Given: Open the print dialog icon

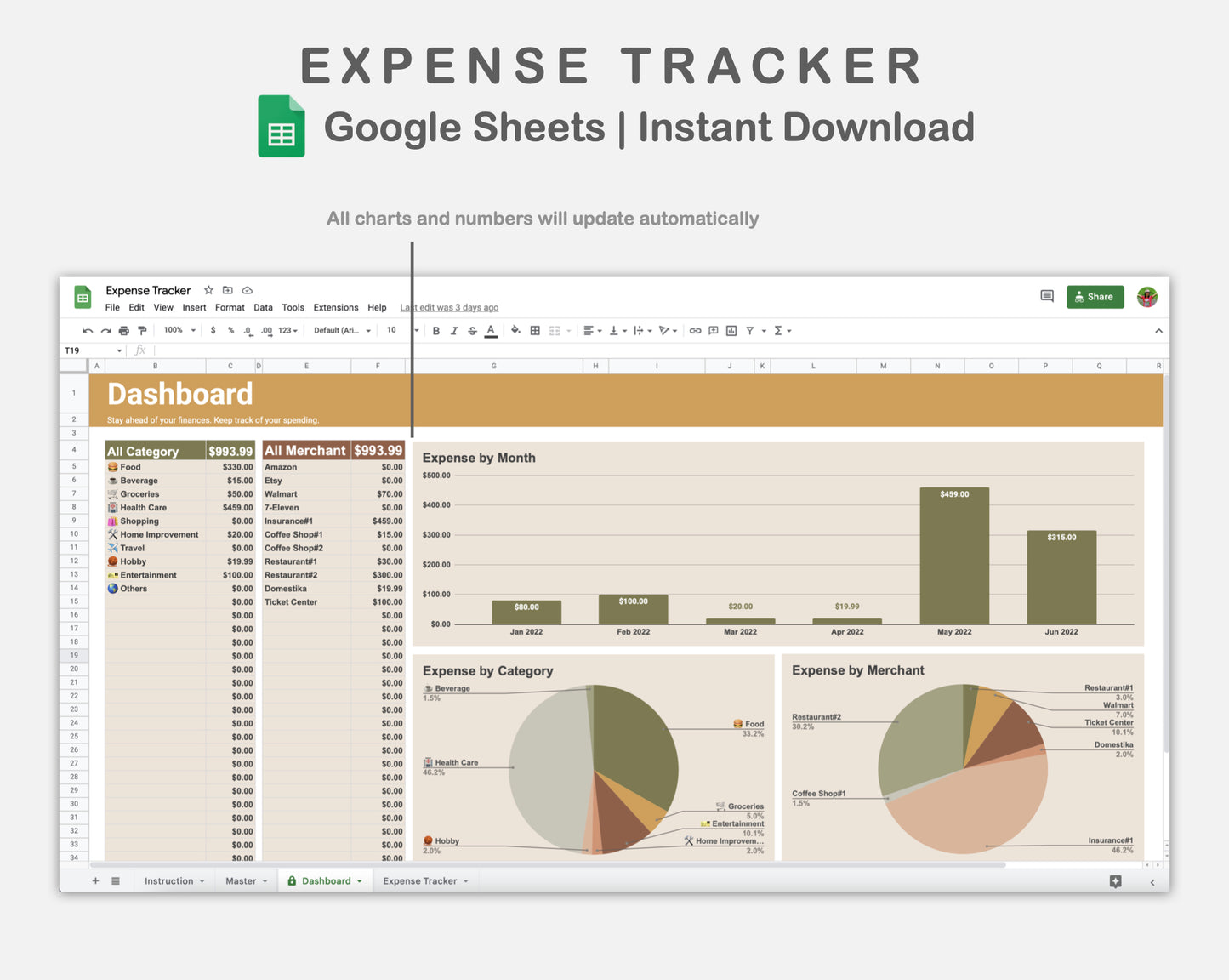Looking at the screenshot, I should 122,330.
